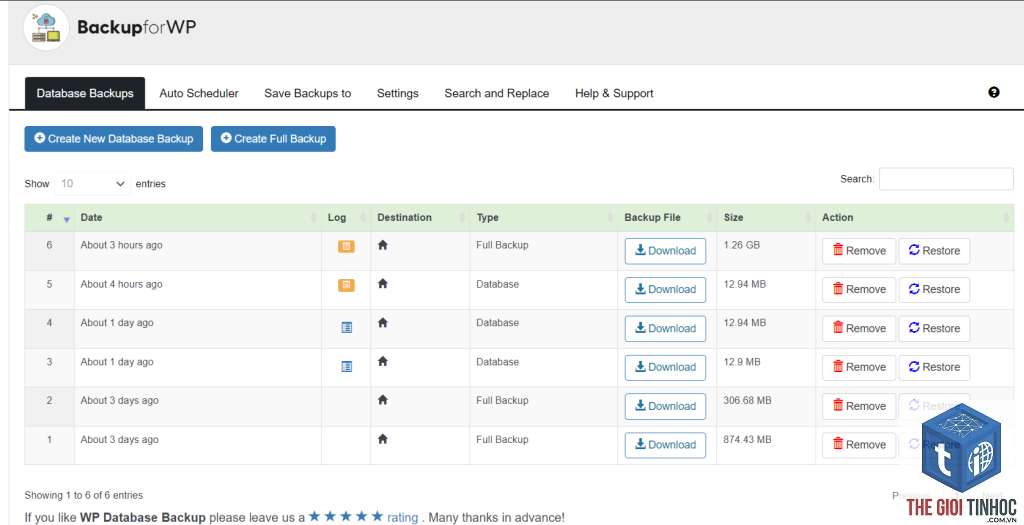This screenshot has width=1024, height=525.
Task: Sort by the Date column header
Action: click(x=197, y=217)
